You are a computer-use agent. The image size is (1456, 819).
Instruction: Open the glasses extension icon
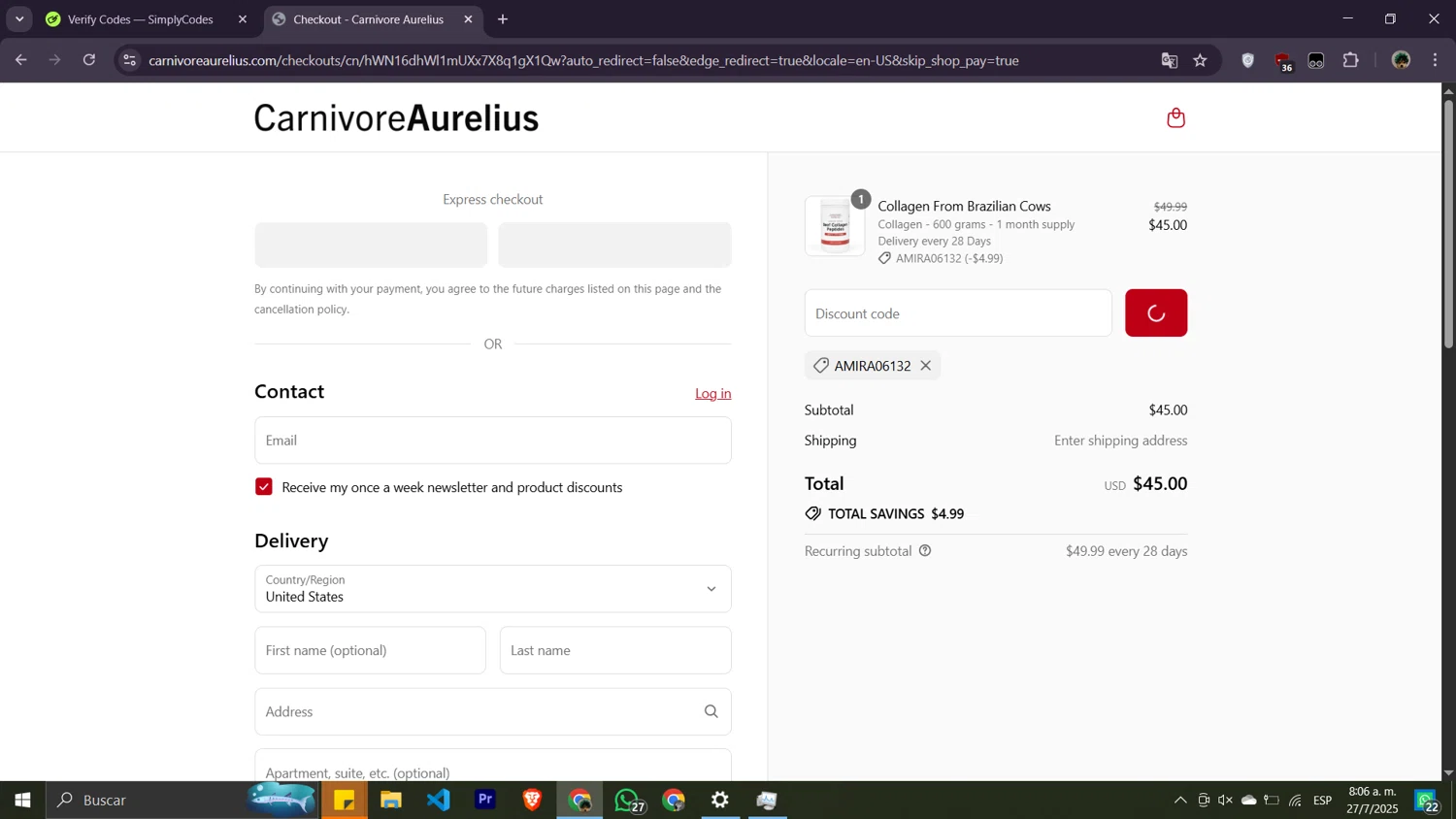(x=1316, y=60)
